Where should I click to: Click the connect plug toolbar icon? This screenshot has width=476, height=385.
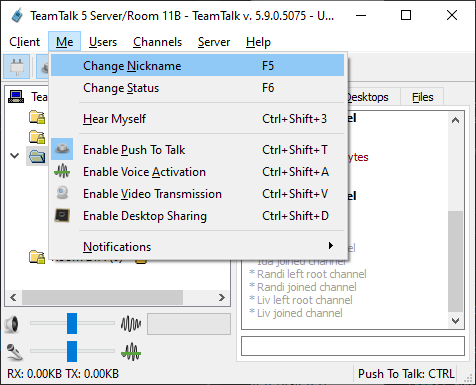click(x=16, y=66)
